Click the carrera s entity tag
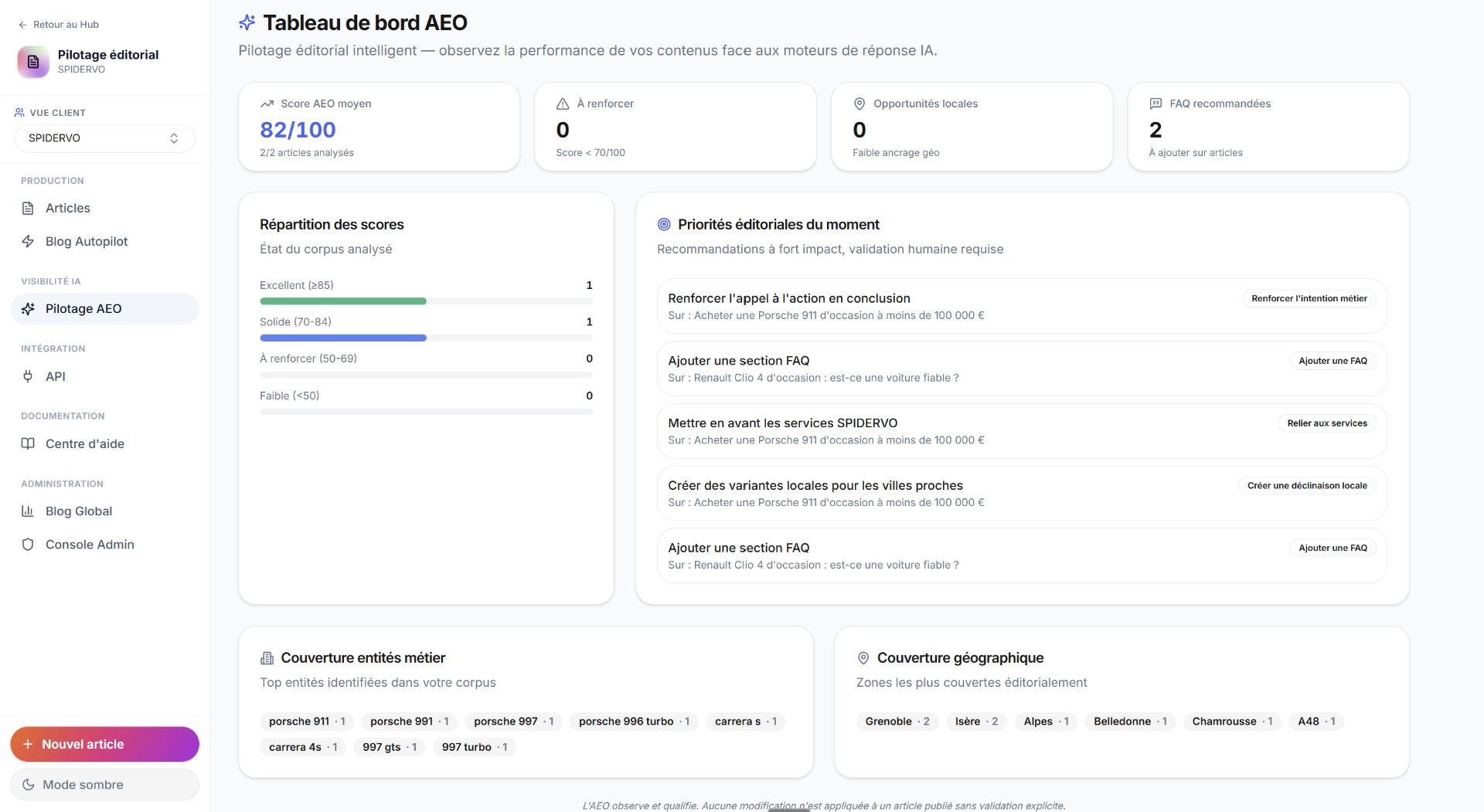 point(746,722)
